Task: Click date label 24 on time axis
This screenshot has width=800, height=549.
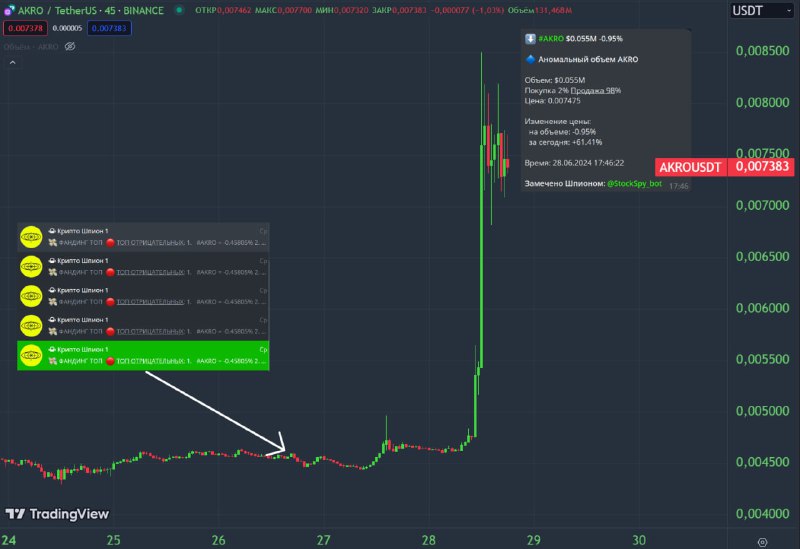Action: 9,540
